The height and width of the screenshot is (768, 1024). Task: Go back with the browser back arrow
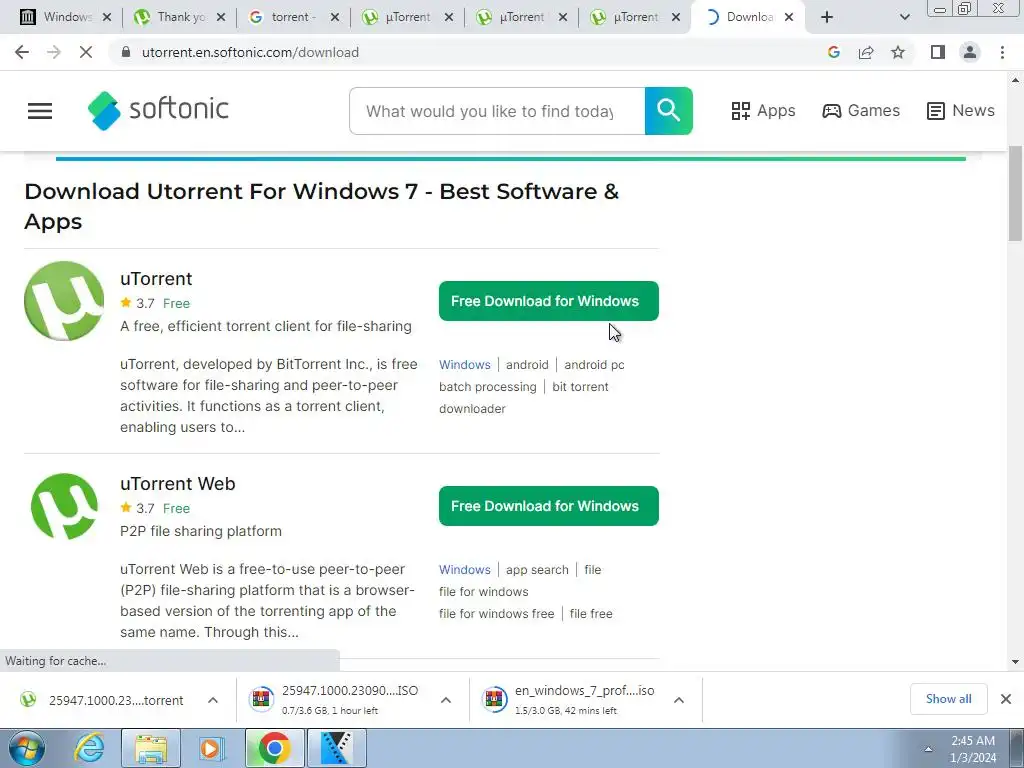coord(22,52)
